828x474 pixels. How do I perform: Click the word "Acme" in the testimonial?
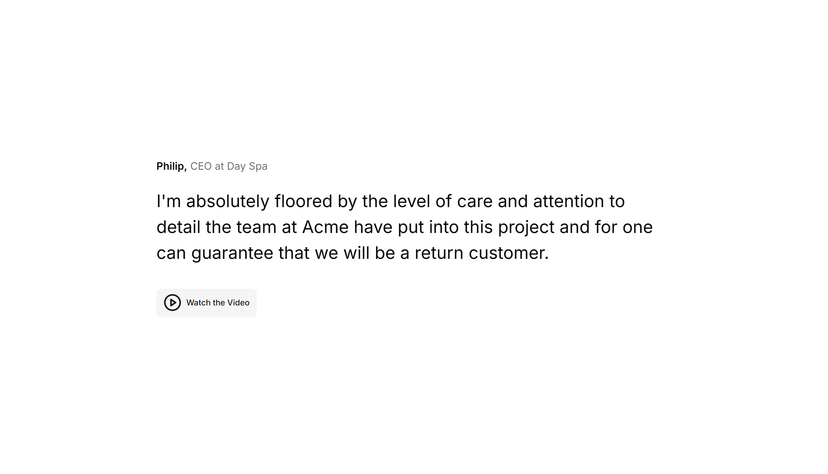[325, 227]
